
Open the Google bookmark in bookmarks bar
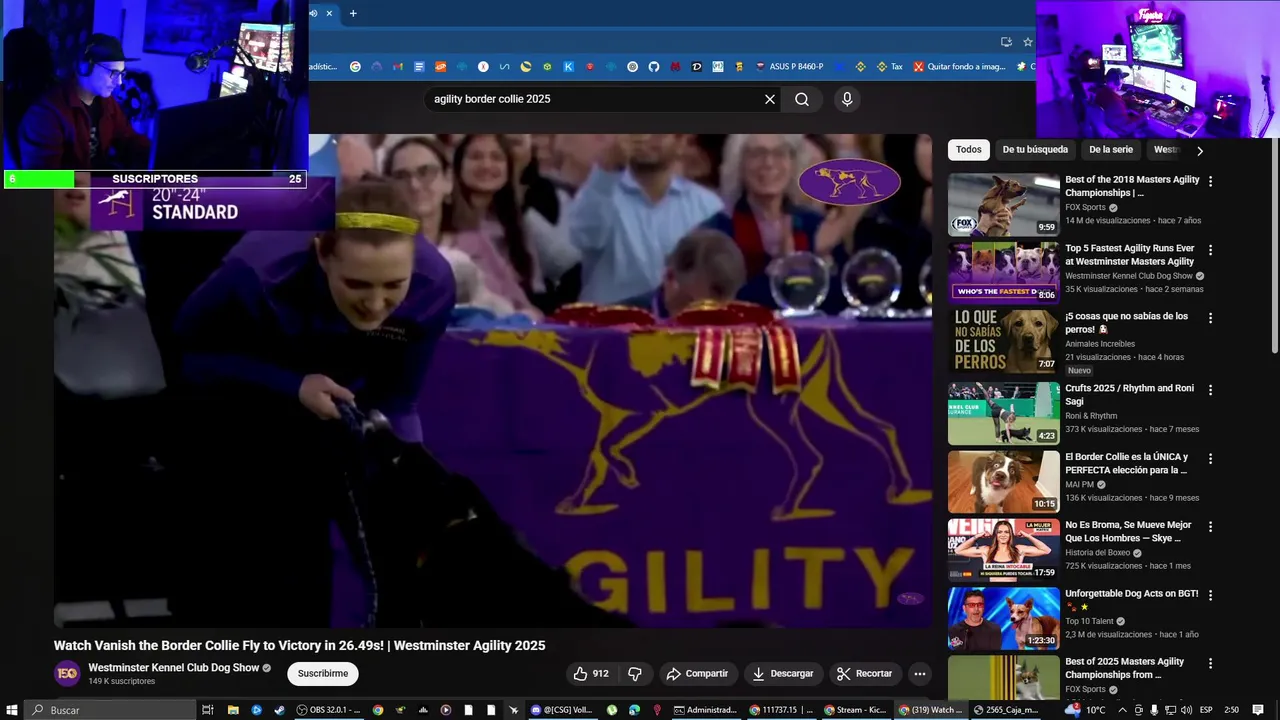[355, 67]
